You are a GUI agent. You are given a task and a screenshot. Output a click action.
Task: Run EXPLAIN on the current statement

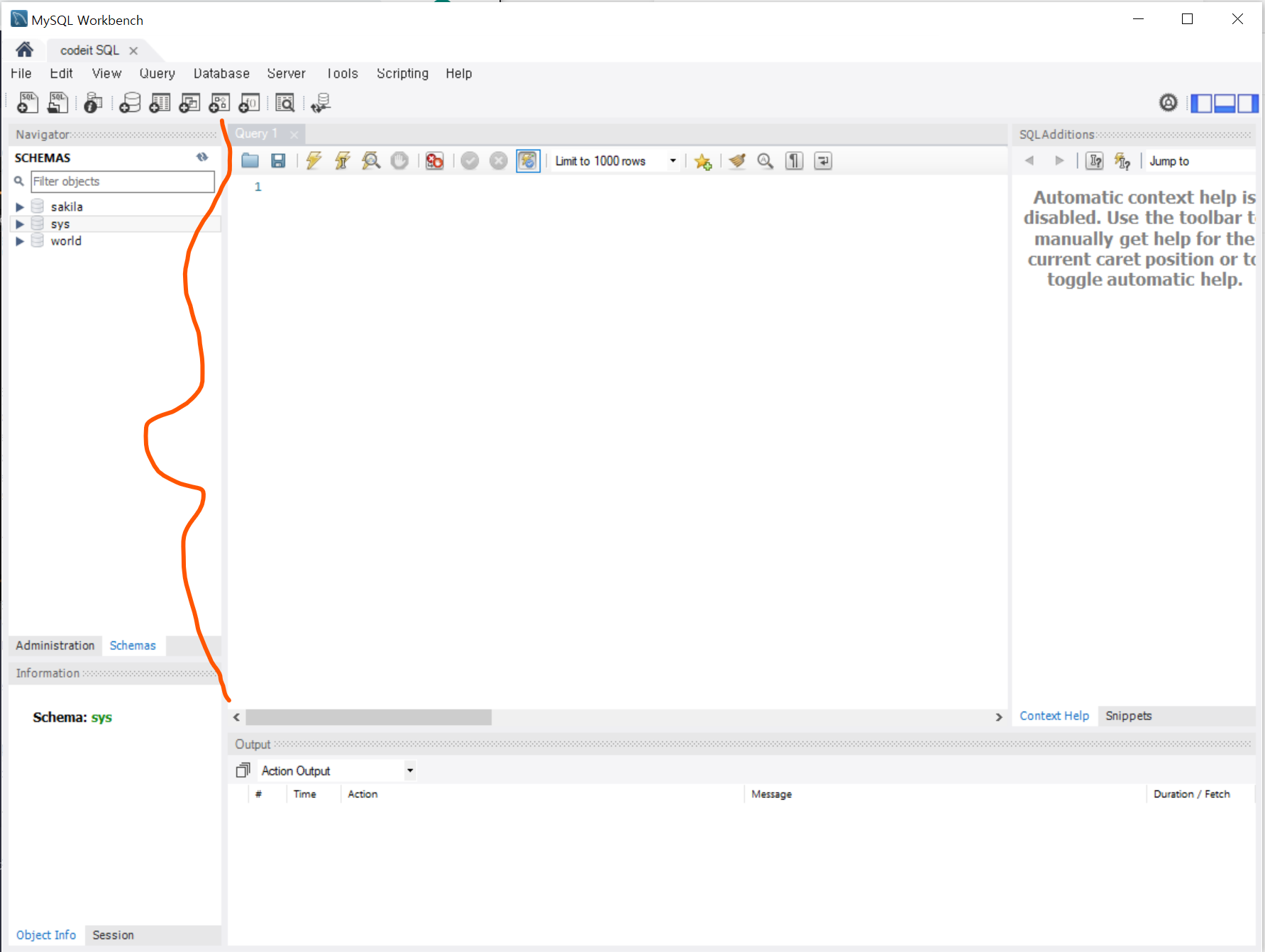pos(371,161)
